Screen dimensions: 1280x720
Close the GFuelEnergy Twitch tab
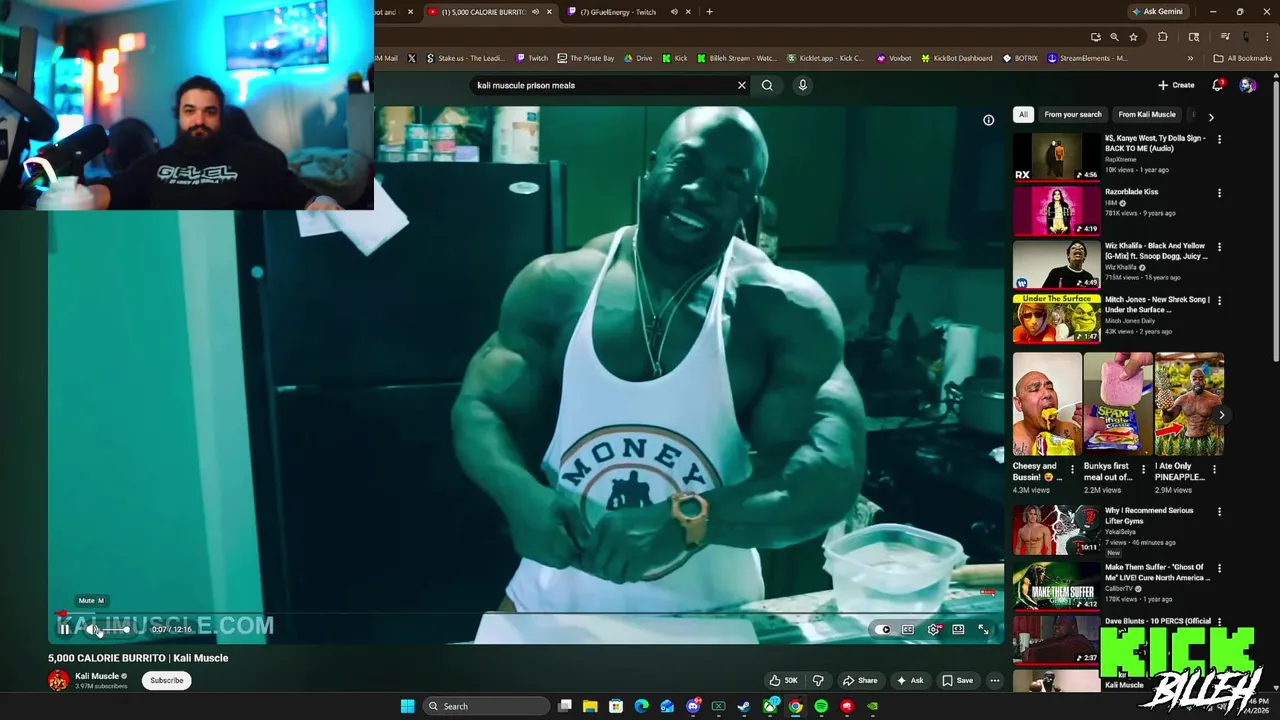click(688, 12)
